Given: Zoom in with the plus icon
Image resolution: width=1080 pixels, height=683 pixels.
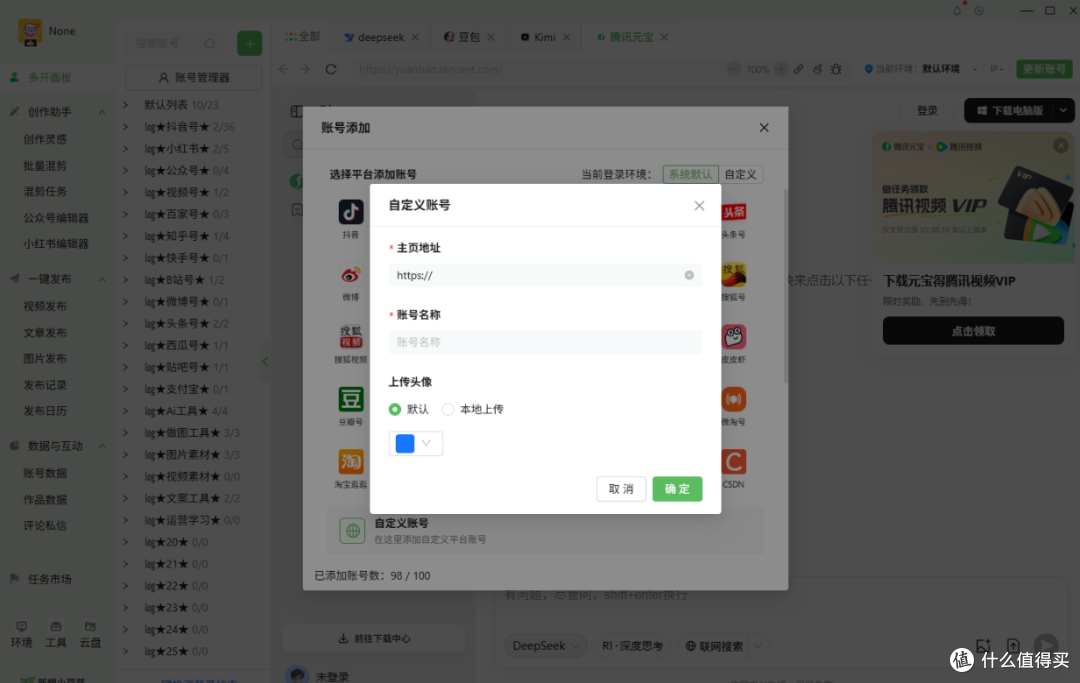Looking at the screenshot, I should pos(781,69).
